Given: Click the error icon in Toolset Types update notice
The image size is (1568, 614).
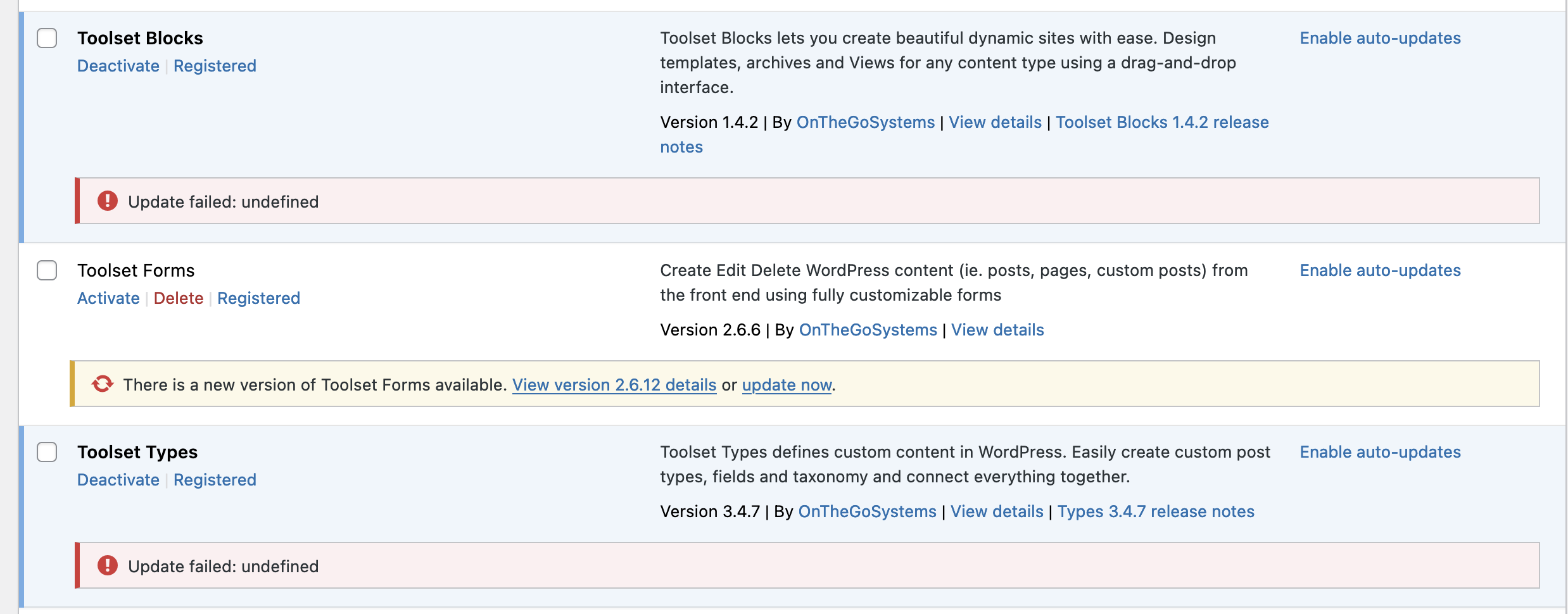Looking at the screenshot, I should 108,565.
